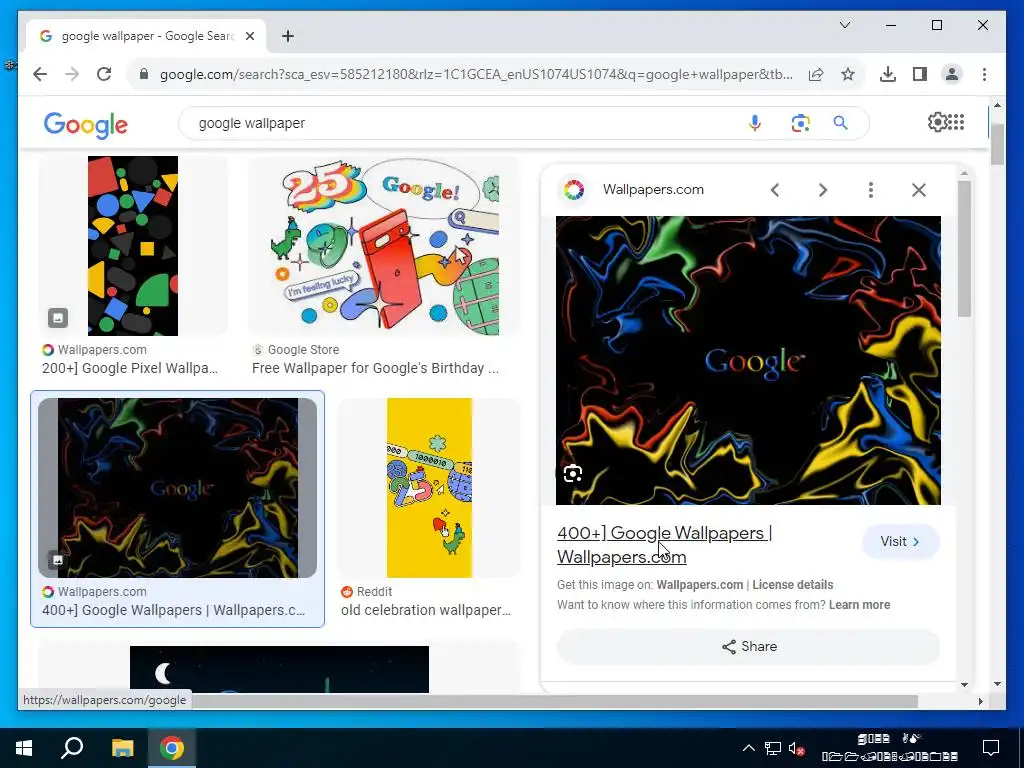Click the 200+] Google Pixel Wallpa... caption
The height and width of the screenshot is (768, 1024).
(130, 368)
